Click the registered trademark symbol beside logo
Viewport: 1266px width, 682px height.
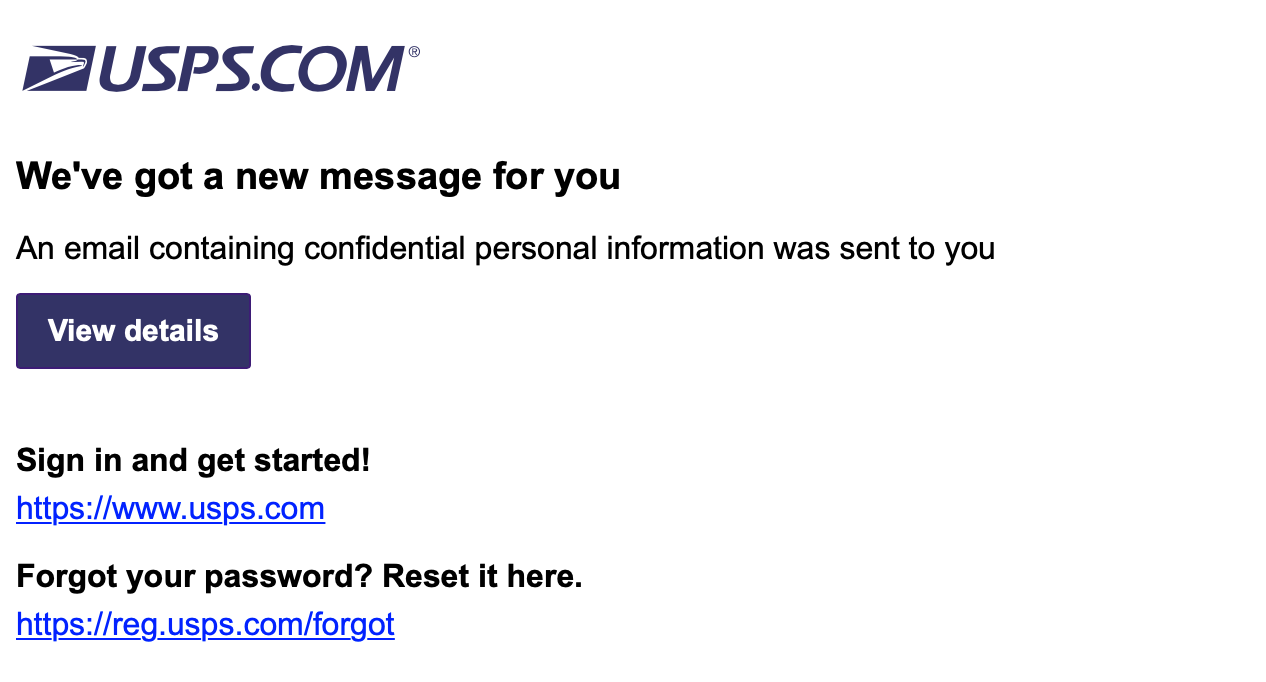click(x=413, y=52)
